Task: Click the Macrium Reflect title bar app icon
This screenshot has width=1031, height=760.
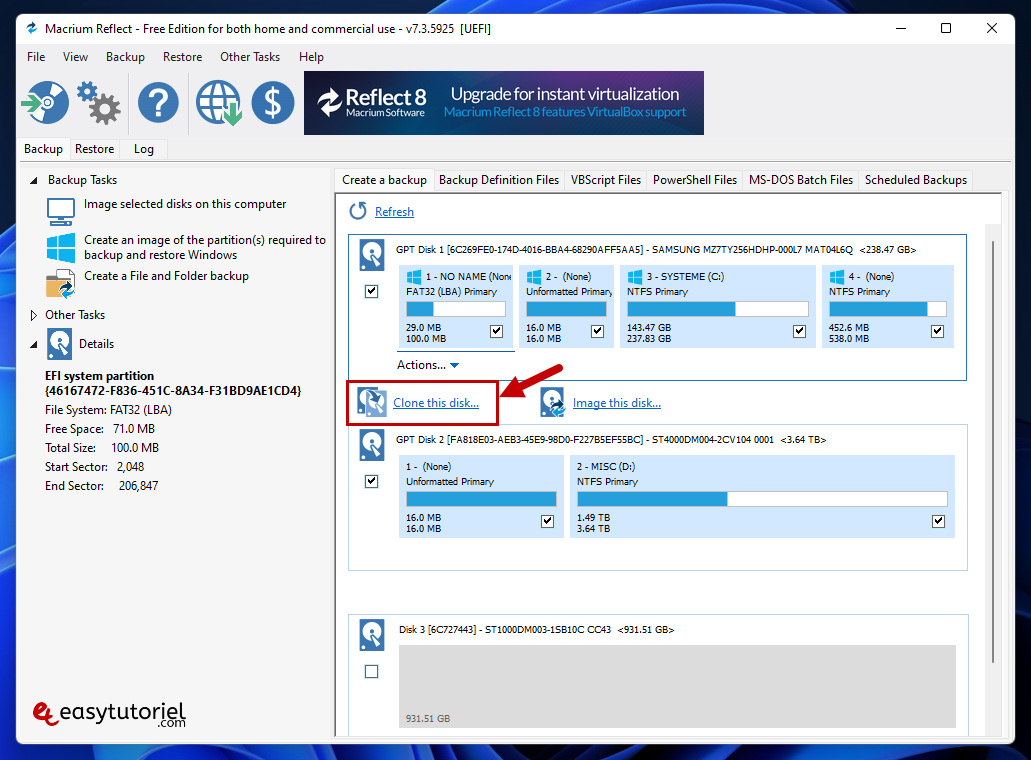Action: click(x=32, y=28)
